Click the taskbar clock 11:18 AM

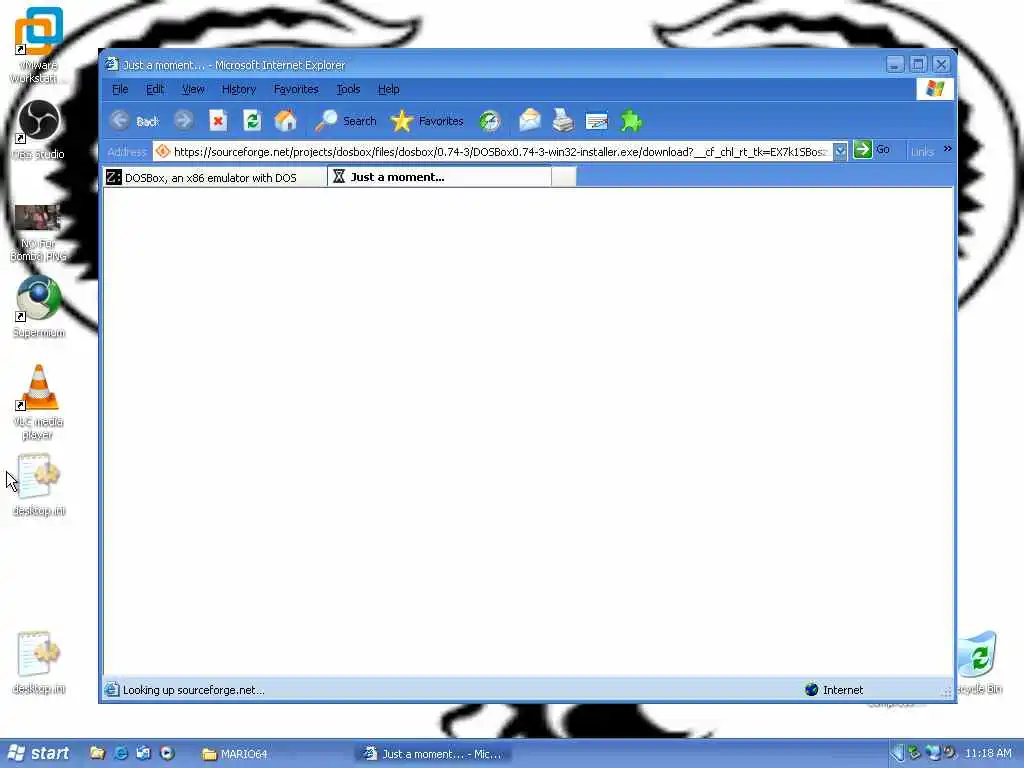(x=988, y=753)
